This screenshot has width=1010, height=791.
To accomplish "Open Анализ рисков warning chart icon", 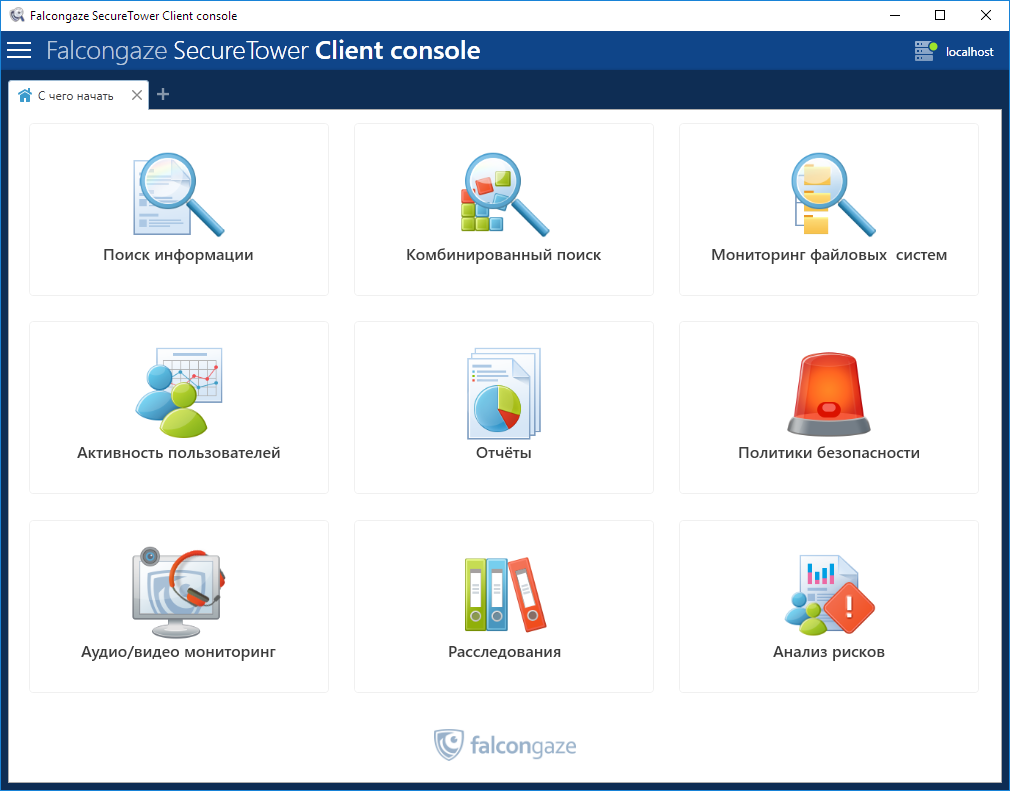I will [x=830, y=595].
